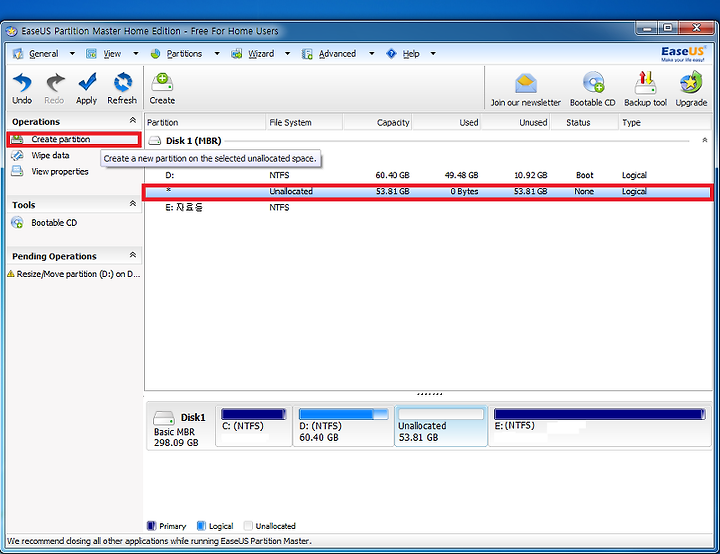Collapse the Operations panel section
The image size is (720, 554).
point(133,120)
